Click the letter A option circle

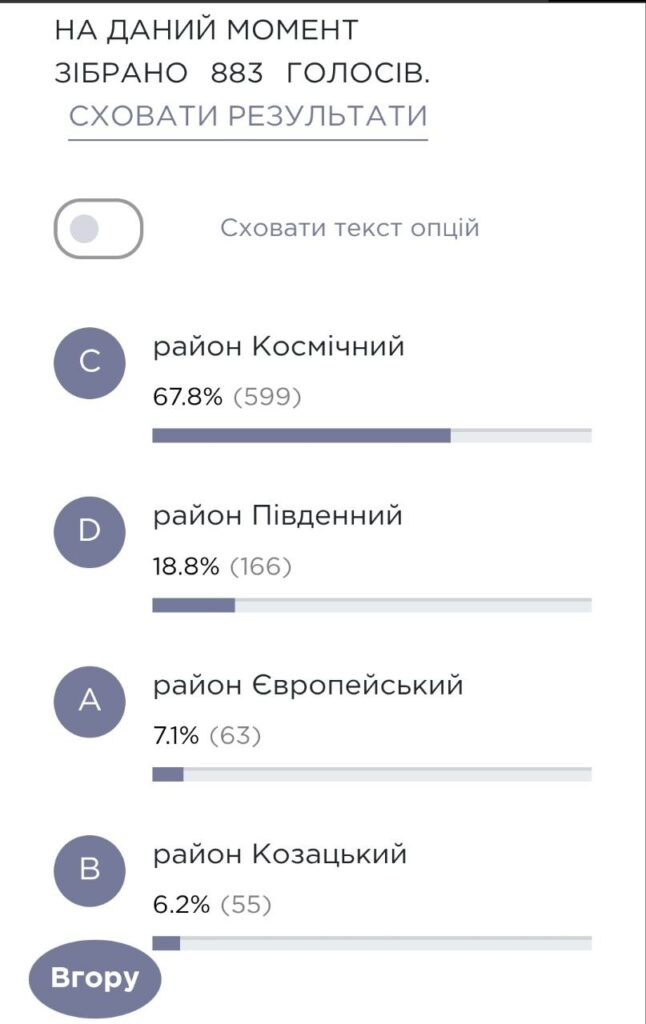[90, 701]
